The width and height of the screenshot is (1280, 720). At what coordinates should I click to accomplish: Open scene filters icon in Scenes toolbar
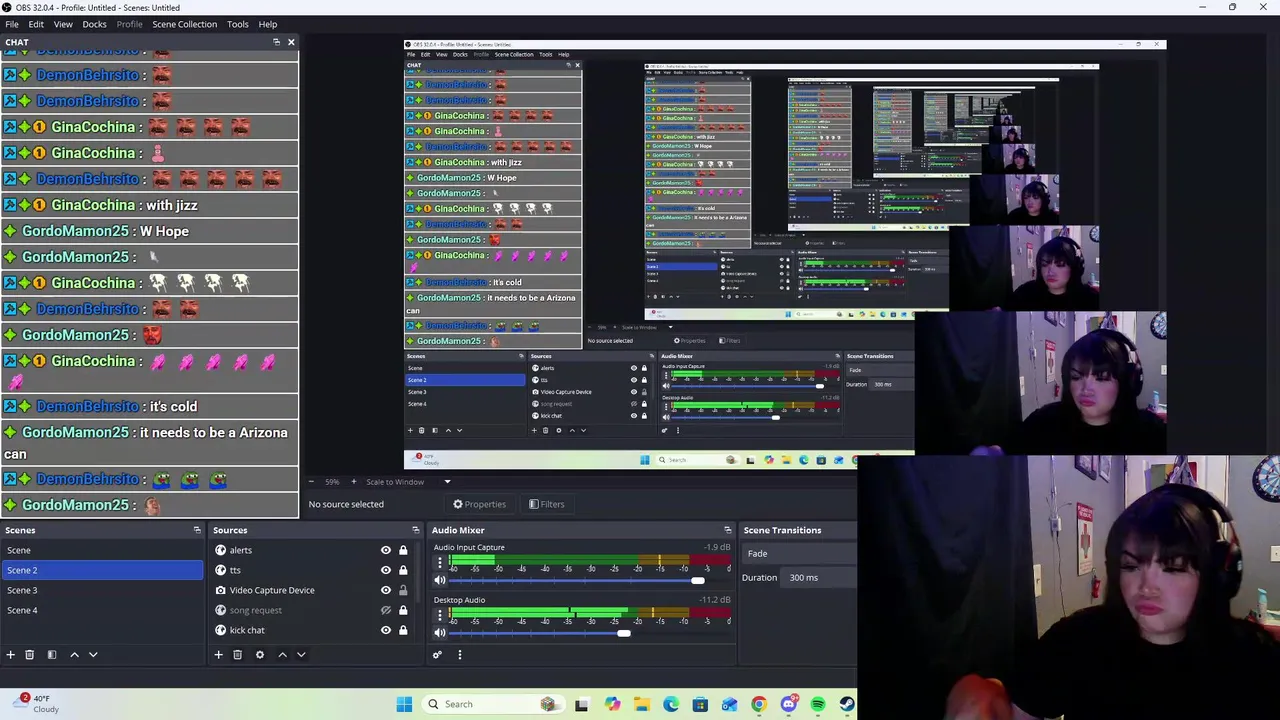(x=52, y=654)
